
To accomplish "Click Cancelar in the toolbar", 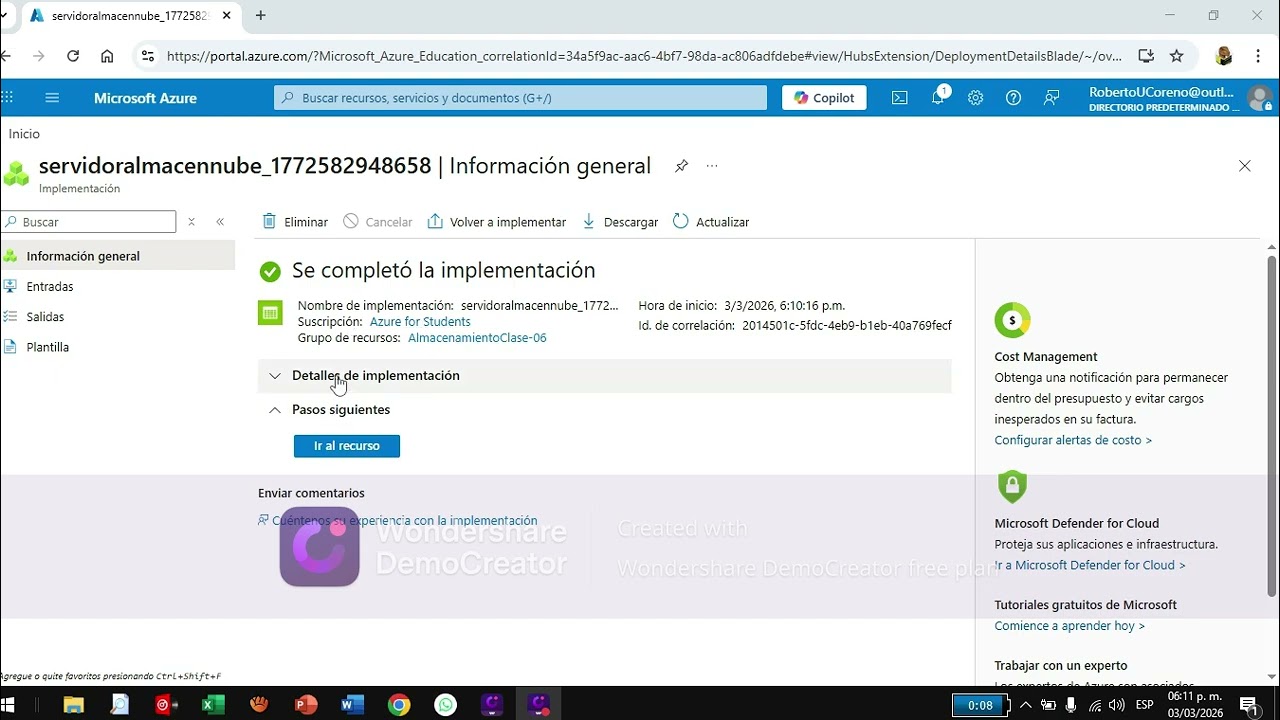I will 378,222.
